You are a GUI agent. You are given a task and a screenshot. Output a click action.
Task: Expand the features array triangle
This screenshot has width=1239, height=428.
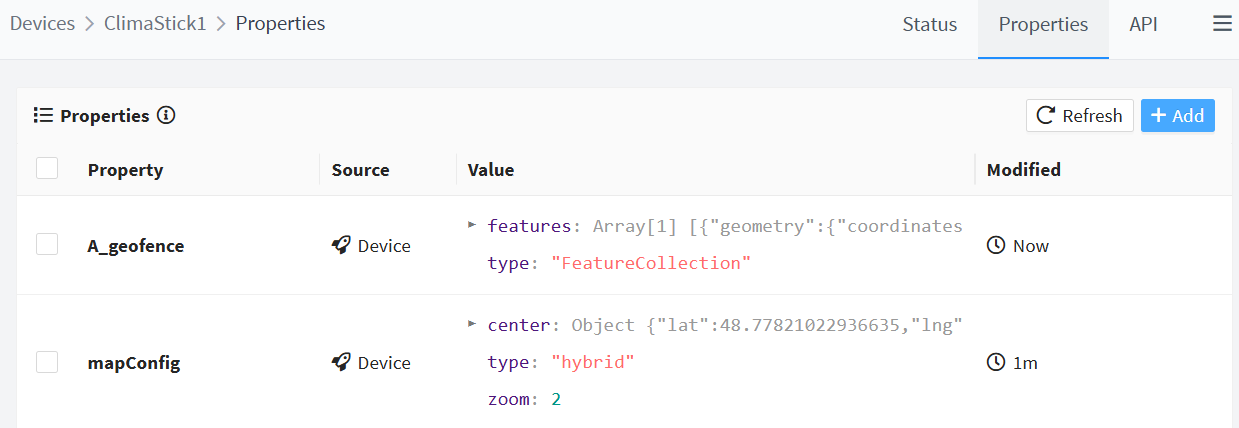[472, 225]
